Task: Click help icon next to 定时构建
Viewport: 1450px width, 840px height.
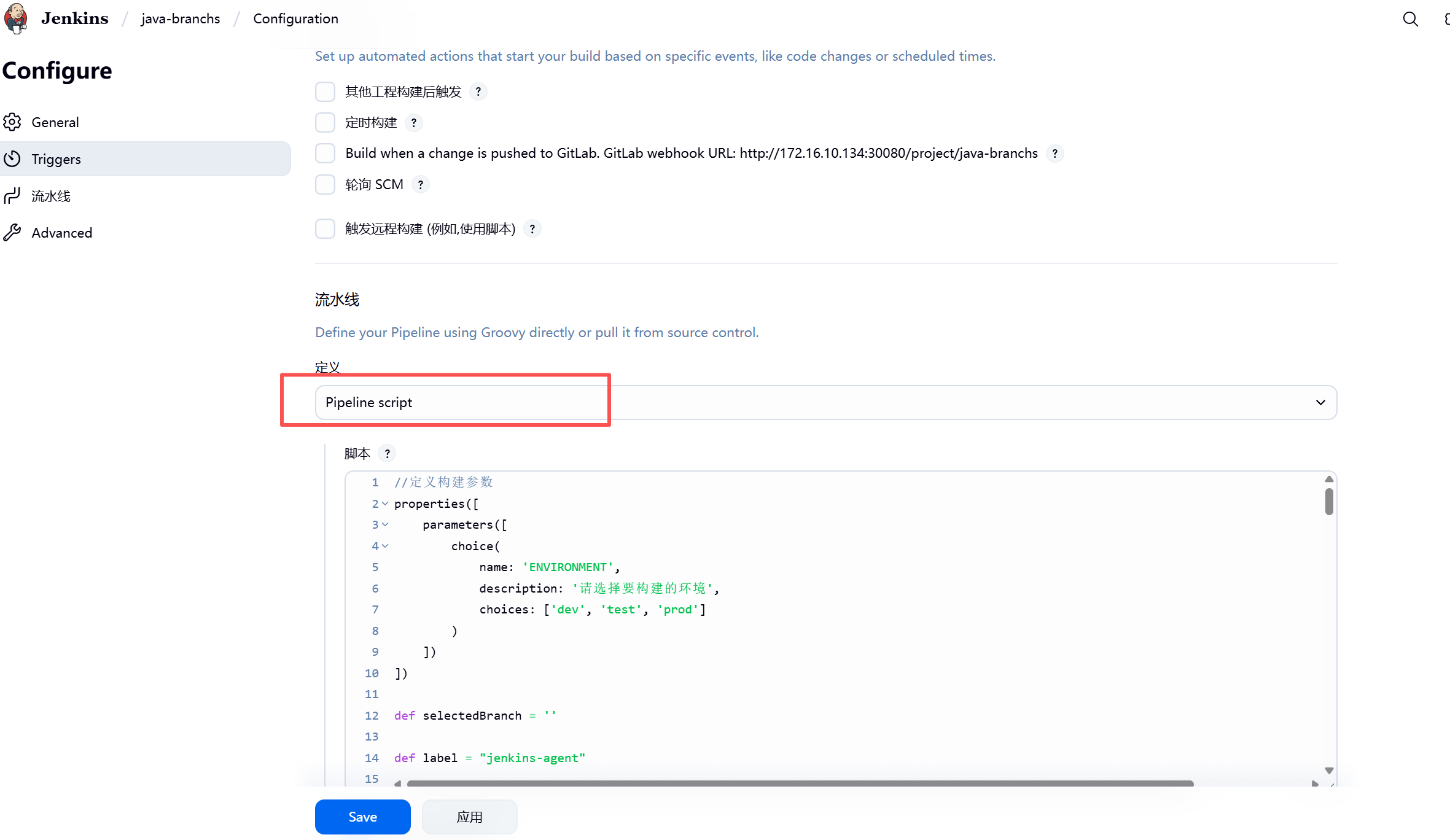Action: click(x=414, y=123)
